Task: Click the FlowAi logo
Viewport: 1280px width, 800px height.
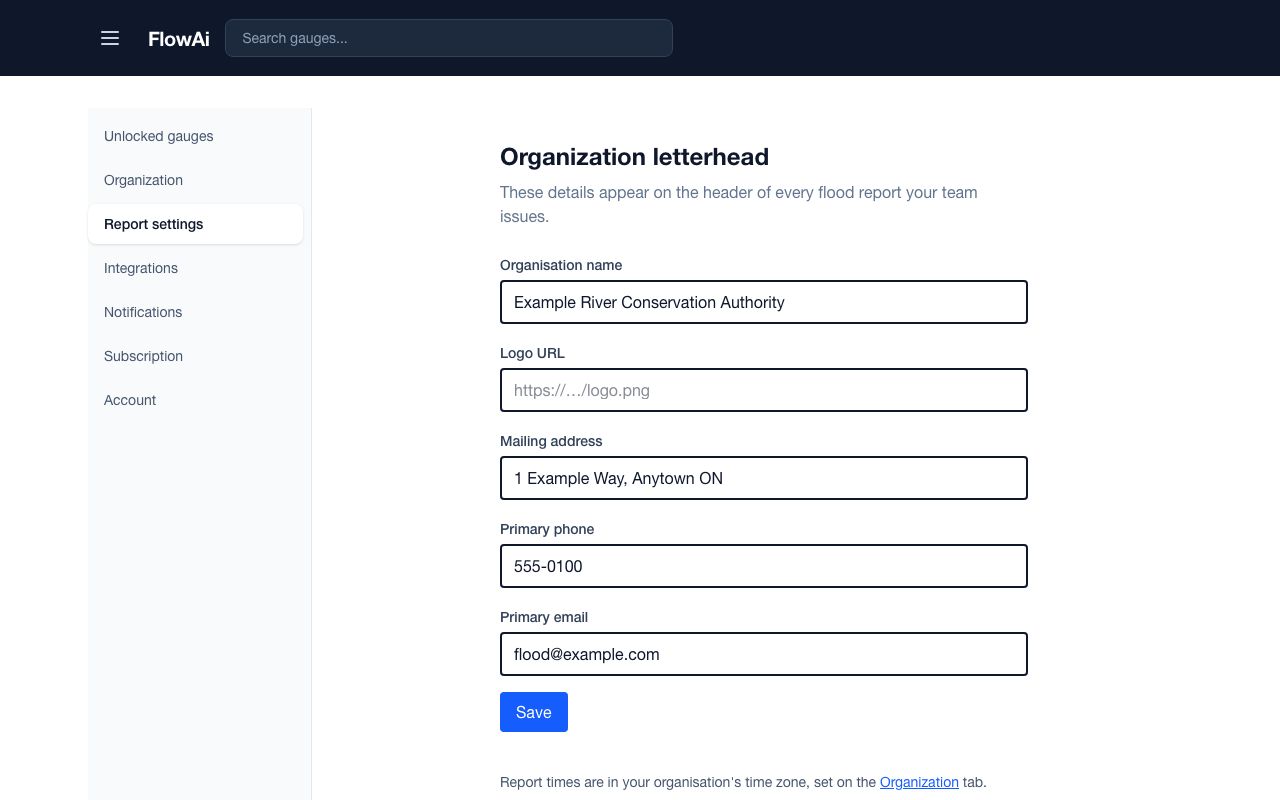Action: 179,38
